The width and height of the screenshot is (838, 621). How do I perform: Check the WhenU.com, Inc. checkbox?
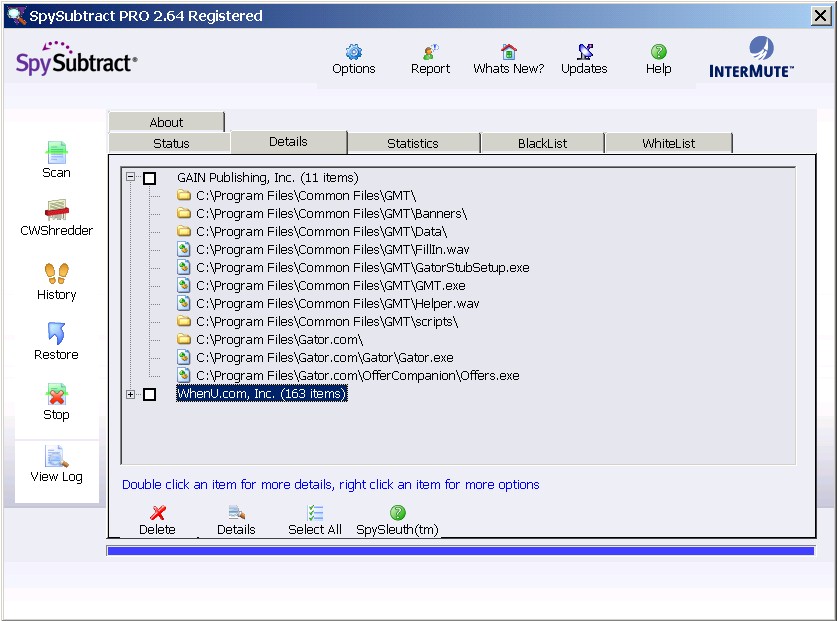(150, 394)
